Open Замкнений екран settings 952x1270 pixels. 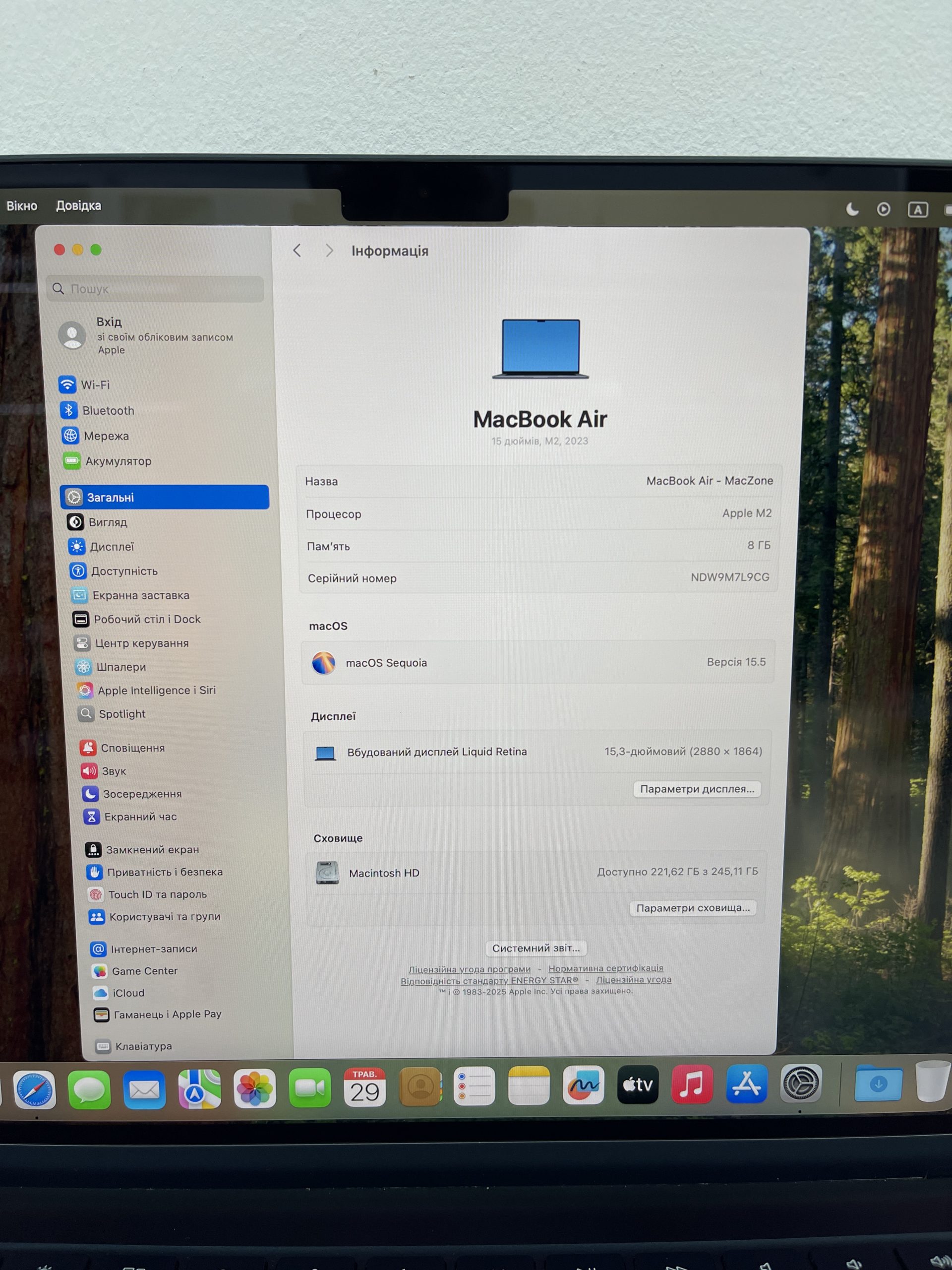(x=142, y=849)
